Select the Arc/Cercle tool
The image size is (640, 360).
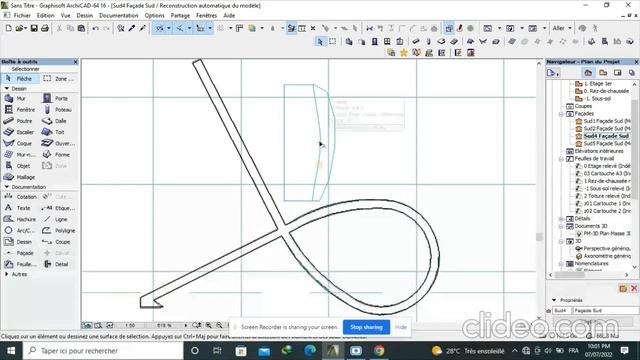[x=20, y=231]
